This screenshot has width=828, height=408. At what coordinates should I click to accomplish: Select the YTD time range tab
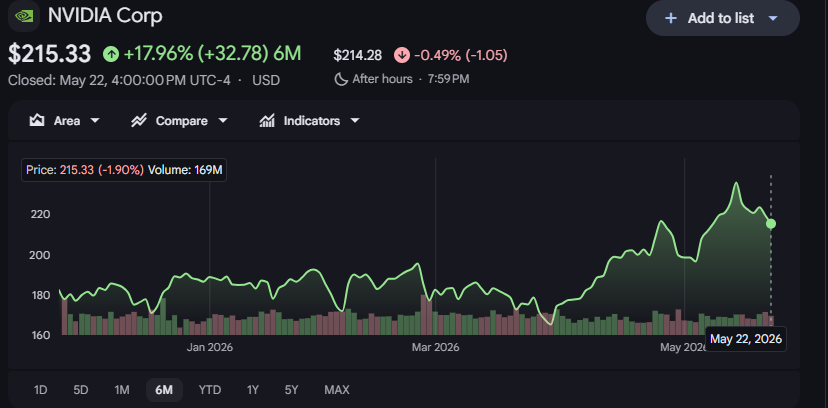click(210, 390)
